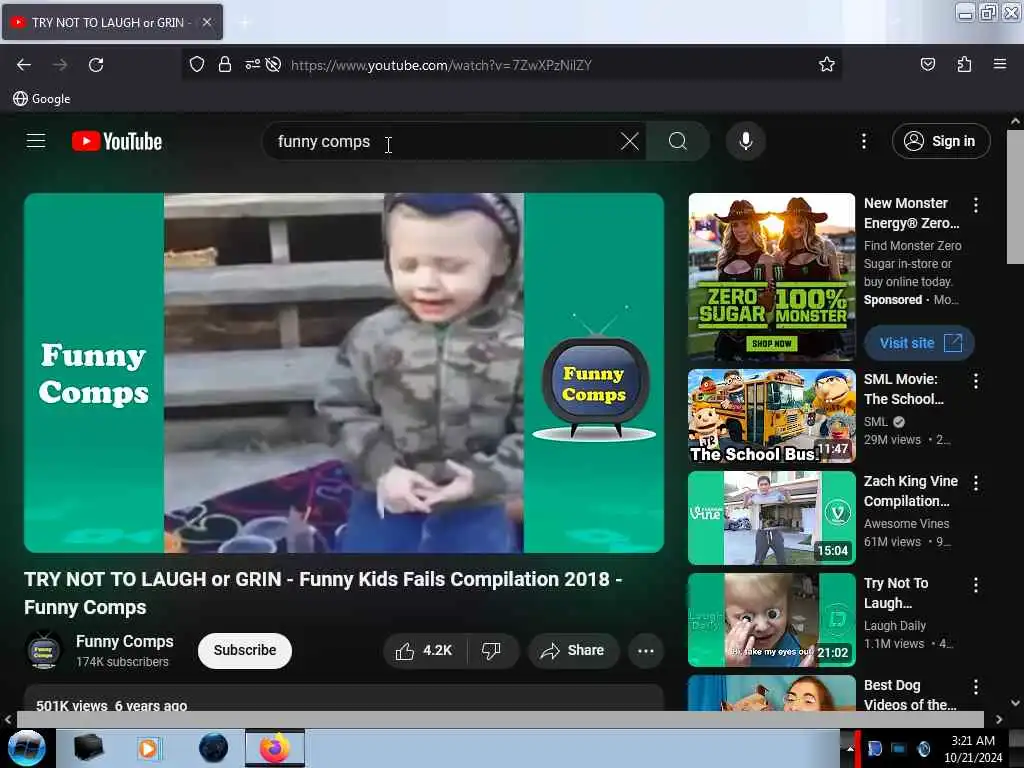Viewport: 1024px width, 768px height.
Task: Open options for Try Not To Laugh video
Action: click(976, 585)
